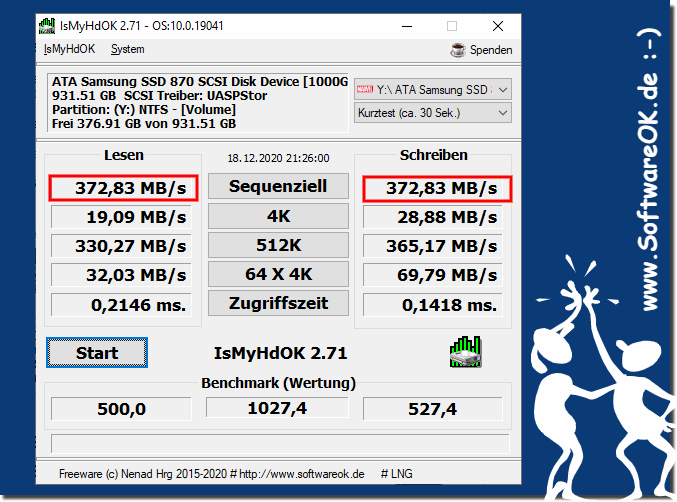The image size is (677, 502).
Task: Click the Sequenziell test button
Action: (x=278, y=186)
